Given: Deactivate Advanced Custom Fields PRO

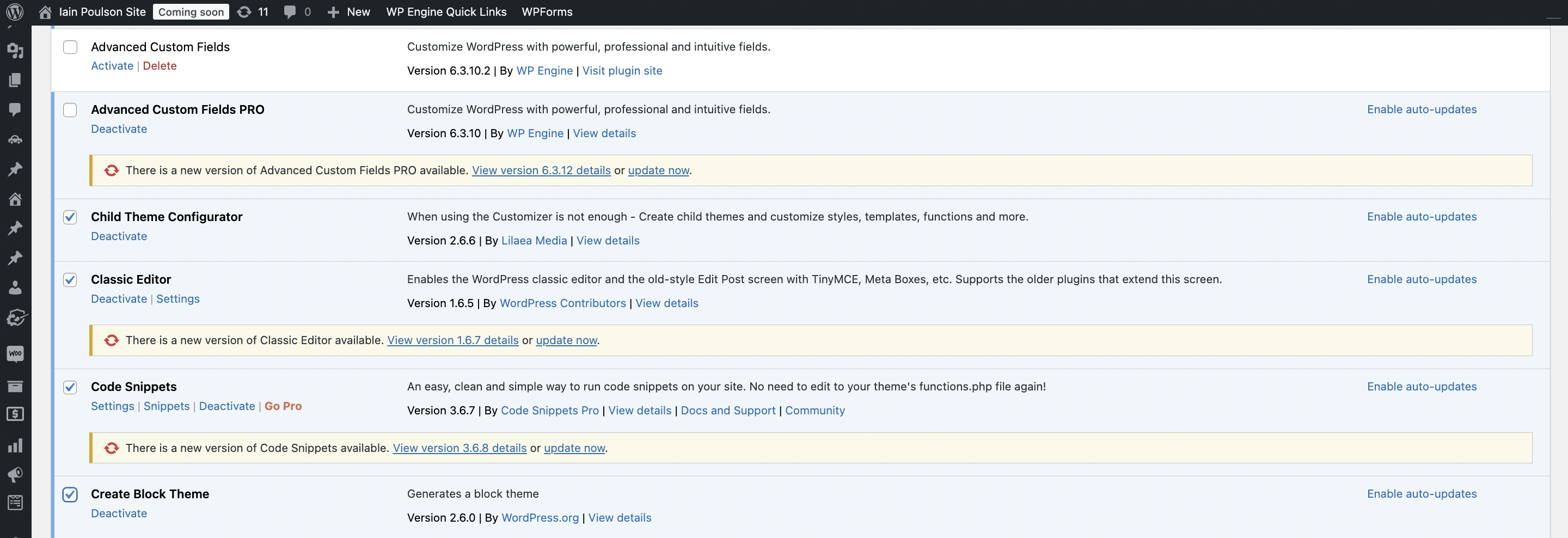Looking at the screenshot, I should (119, 129).
